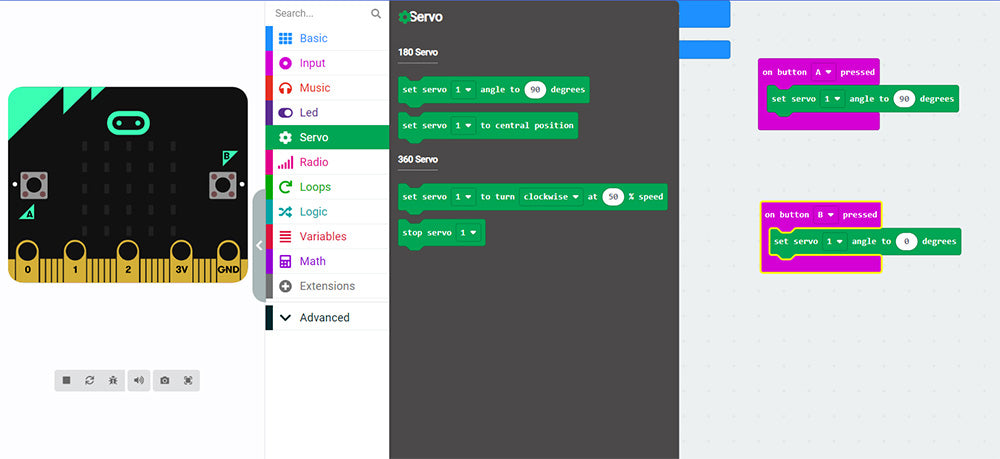Expand the Advanced toolbox section
The image size is (1000, 459).
pos(324,318)
